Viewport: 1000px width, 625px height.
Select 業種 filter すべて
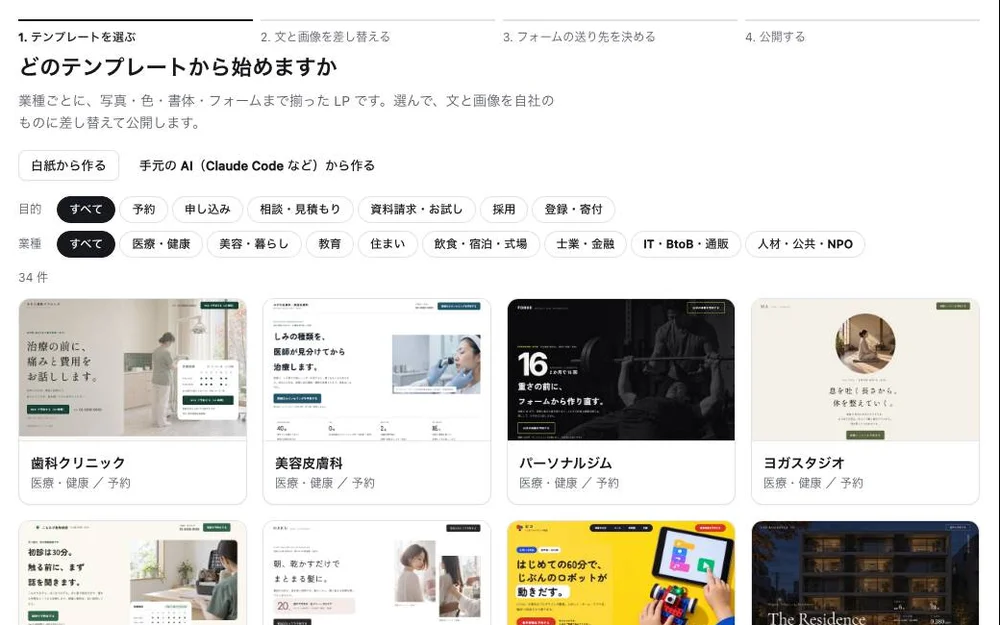pos(86,244)
